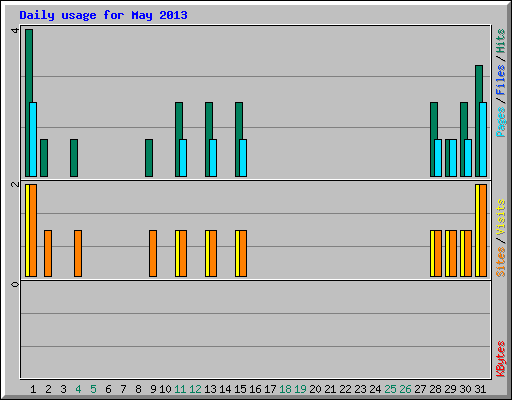
Task: Click green day label '18' on x-axis
Action: 285,389
